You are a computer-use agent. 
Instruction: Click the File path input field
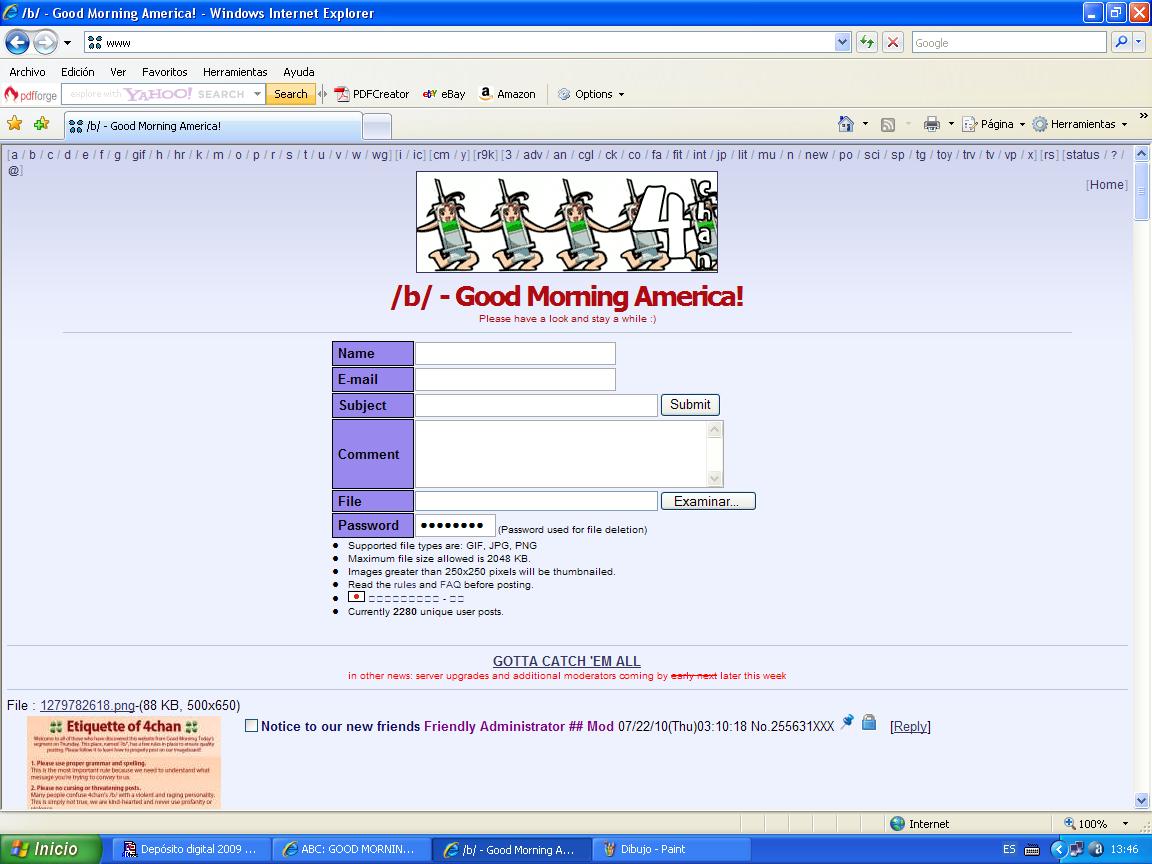(x=536, y=501)
